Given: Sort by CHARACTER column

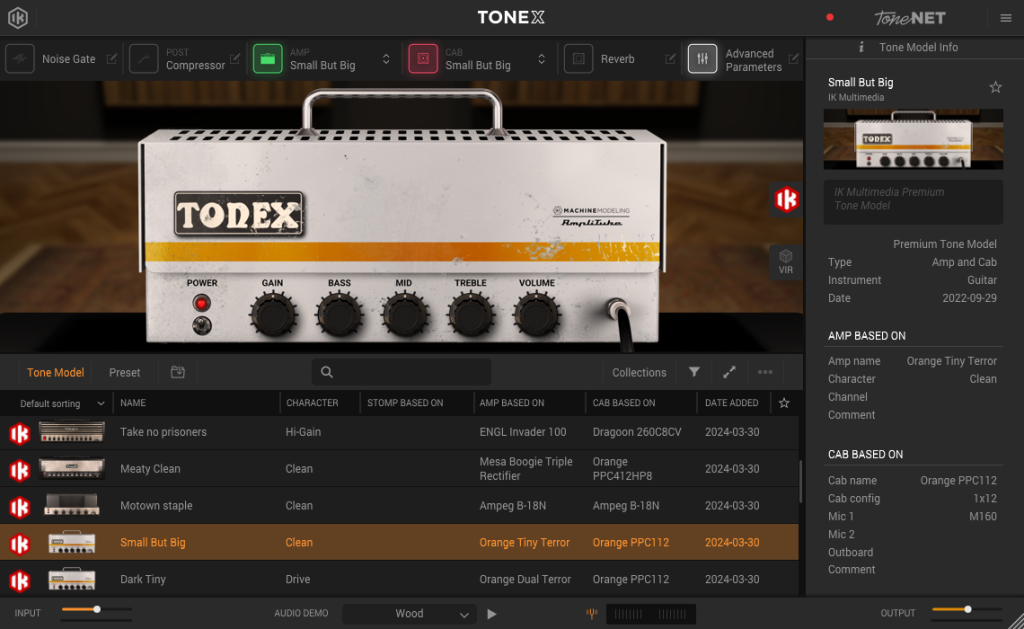Looking at the screenshot, I should point(312,403).
